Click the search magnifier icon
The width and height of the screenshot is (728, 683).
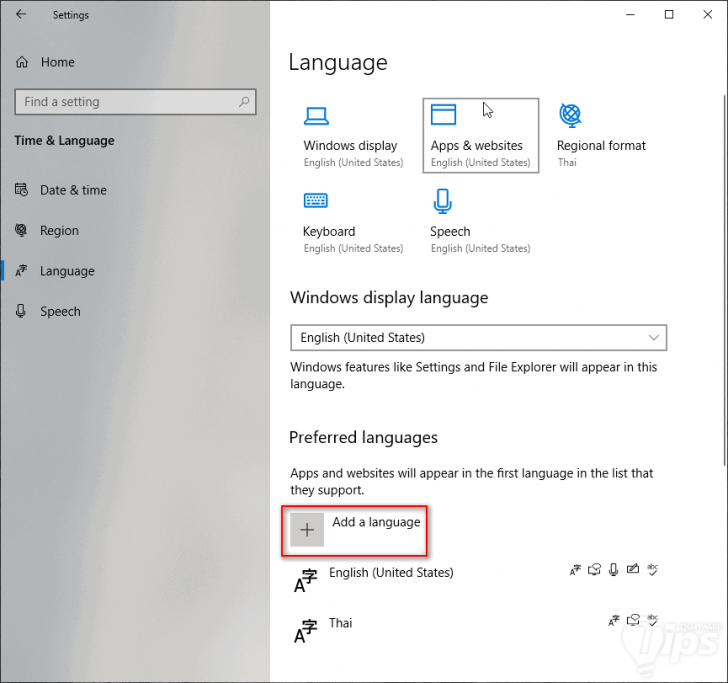(244, 102)
